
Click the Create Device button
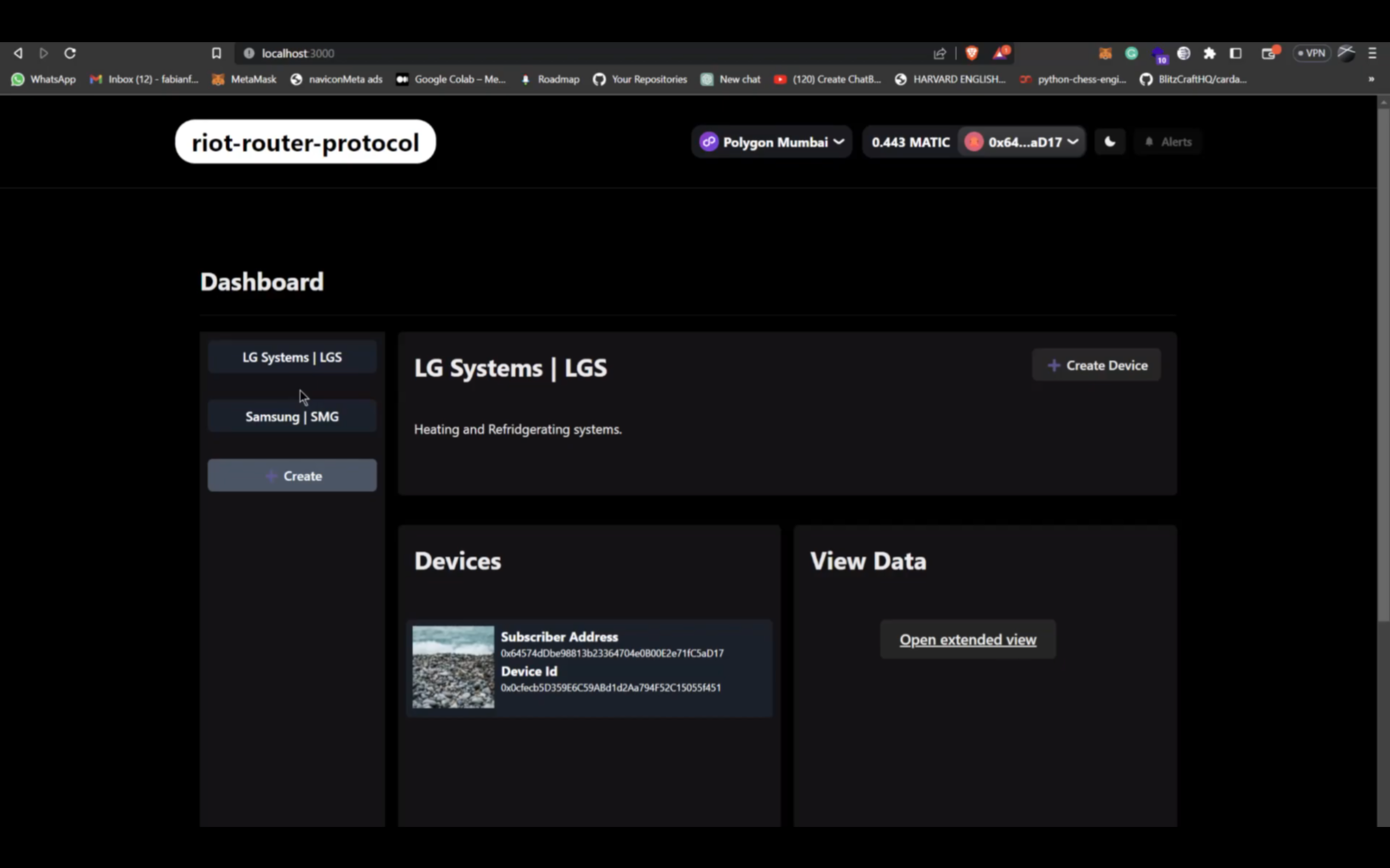[x=1096, y=365]
